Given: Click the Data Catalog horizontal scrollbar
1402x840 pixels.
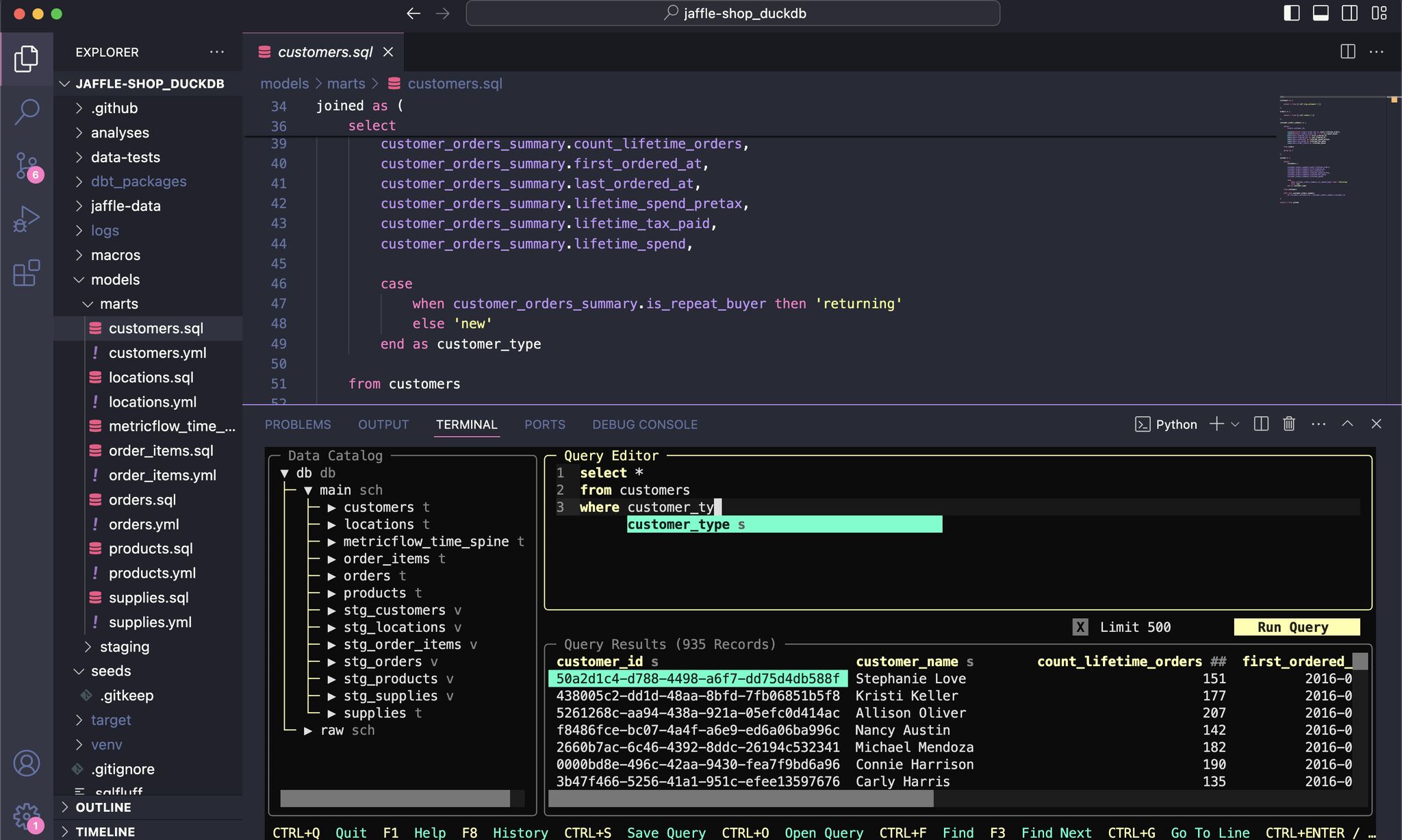Looking at the screenshot, I should tap(395, 799).
